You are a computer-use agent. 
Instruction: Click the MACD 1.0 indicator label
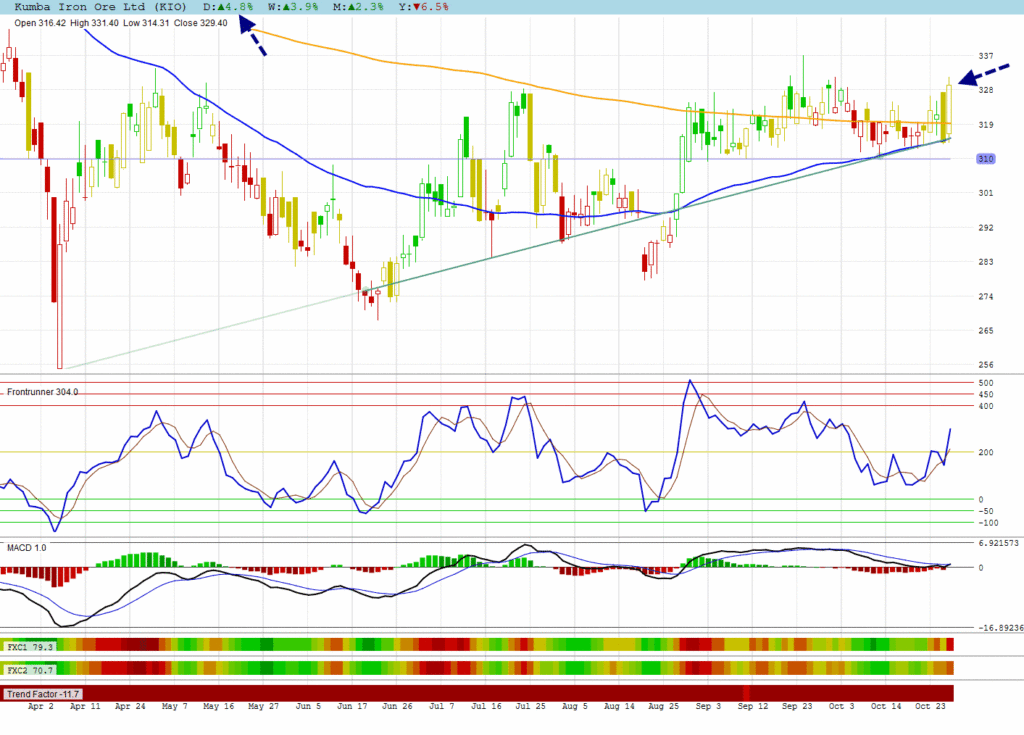[27, 547]
